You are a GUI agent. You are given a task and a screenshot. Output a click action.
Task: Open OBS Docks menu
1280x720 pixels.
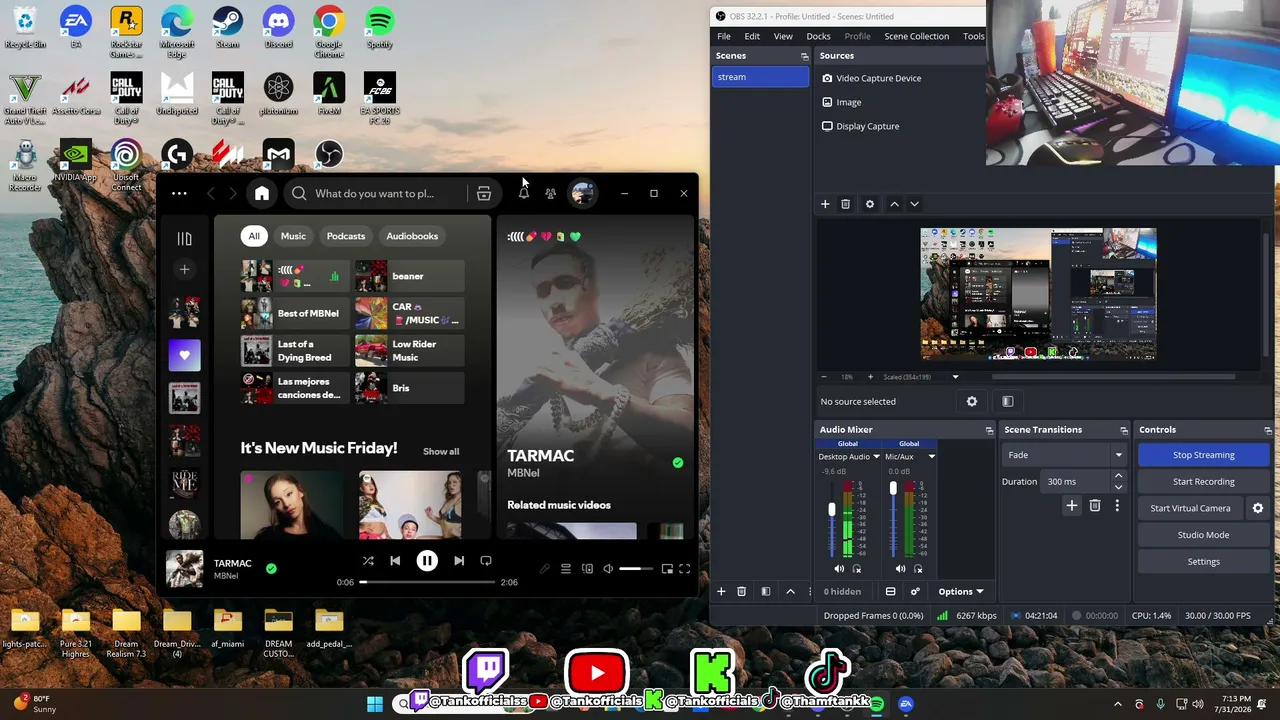click(818, 36)
